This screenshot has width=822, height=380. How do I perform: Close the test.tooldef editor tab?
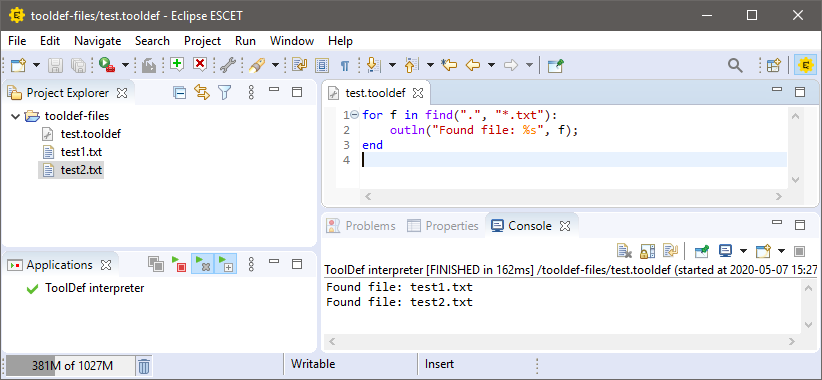[x=418, y=93]
